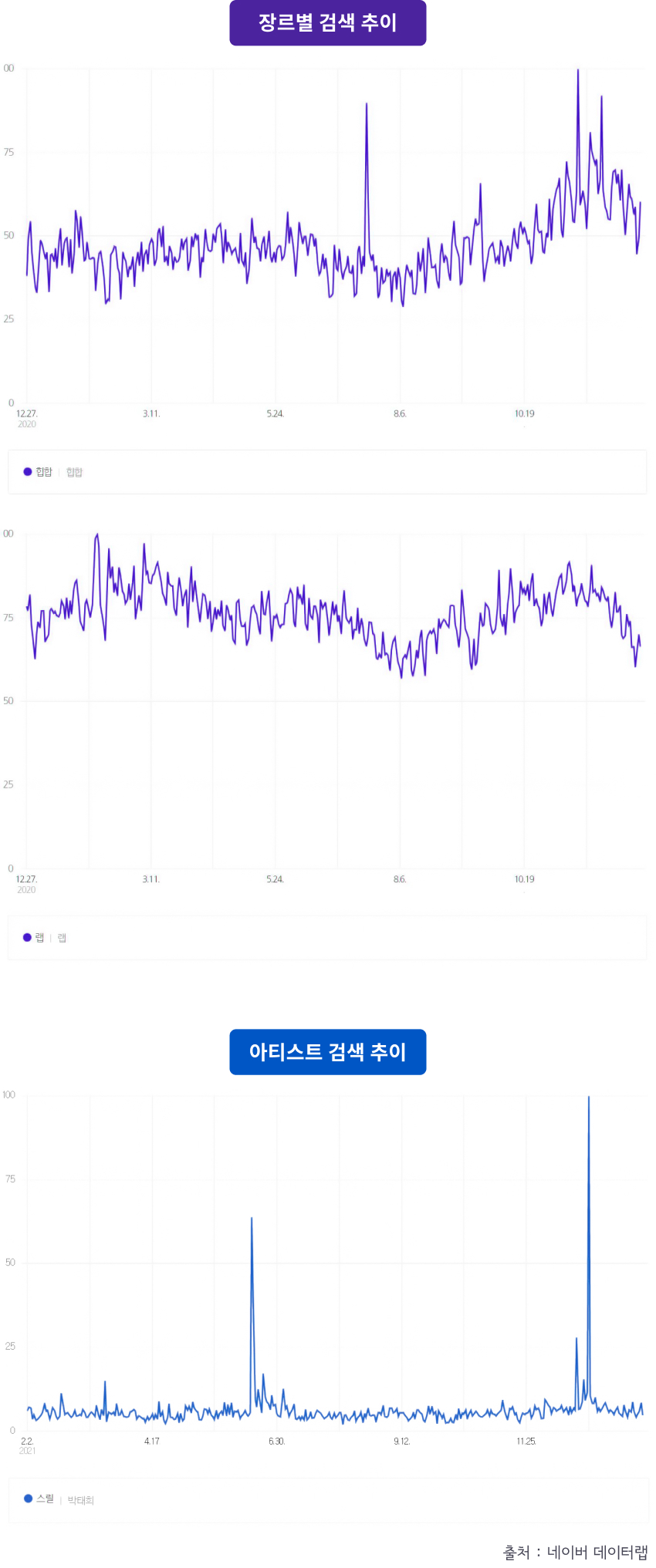Click the 8.6. date on the 힙합 chart
The width and height of the screenshot is (656, 1568).
click(x=400, y=414)
